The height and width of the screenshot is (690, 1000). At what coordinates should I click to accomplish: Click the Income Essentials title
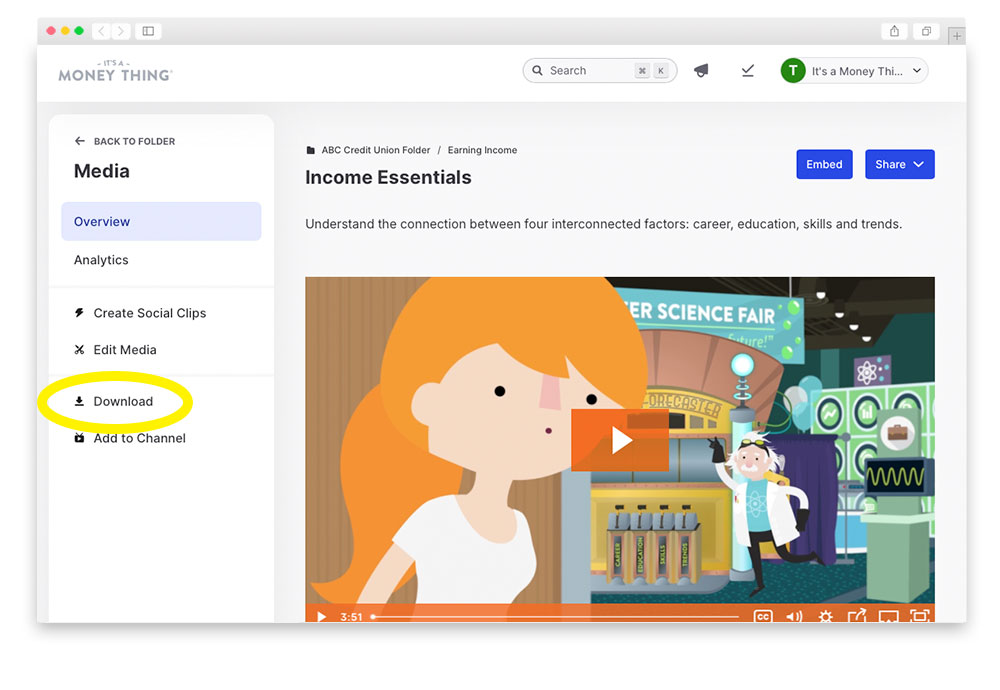(388, 177)
